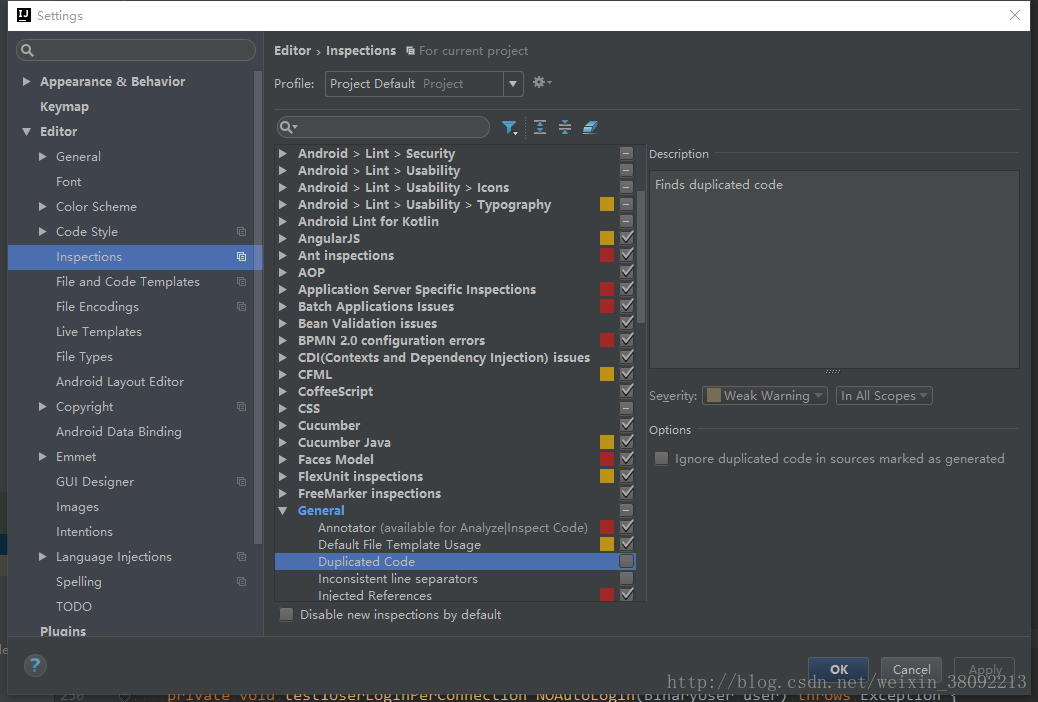Click the IntelliJ logo in the title bar

point(24,15)
